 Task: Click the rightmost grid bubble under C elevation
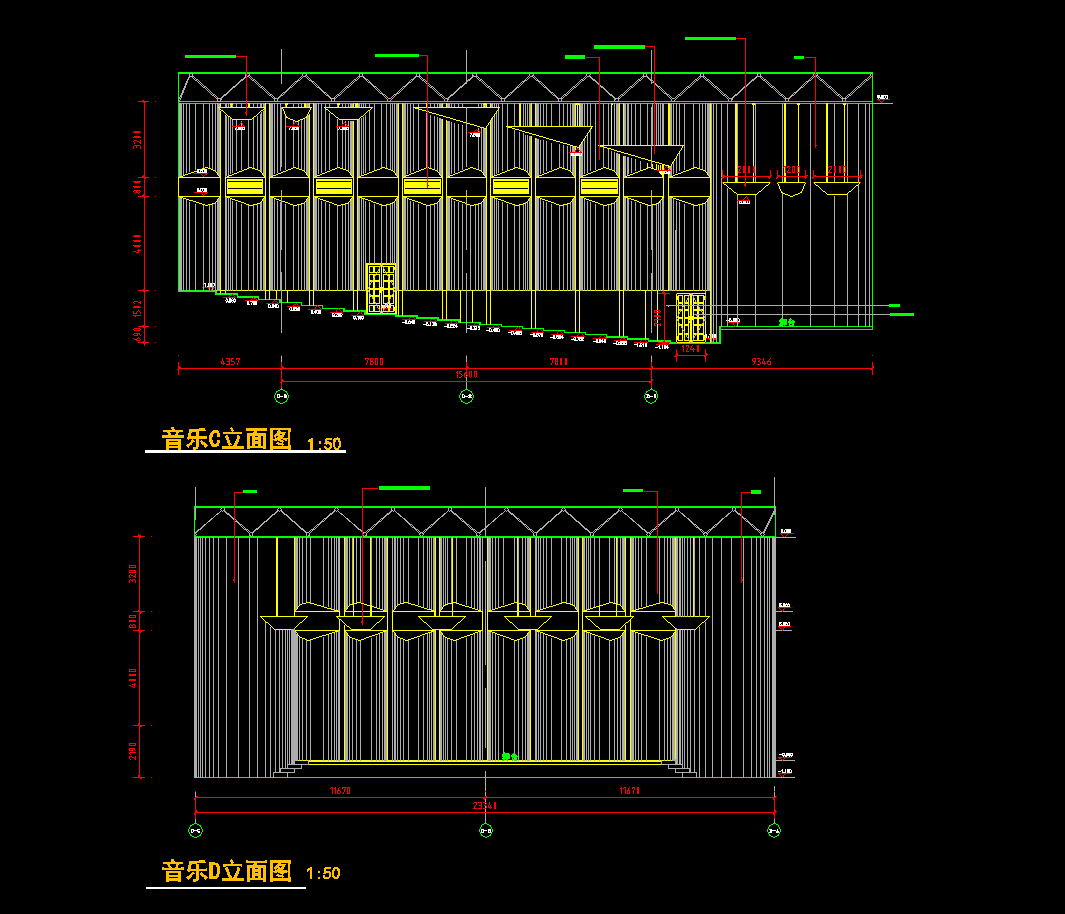tap(651, 397)
